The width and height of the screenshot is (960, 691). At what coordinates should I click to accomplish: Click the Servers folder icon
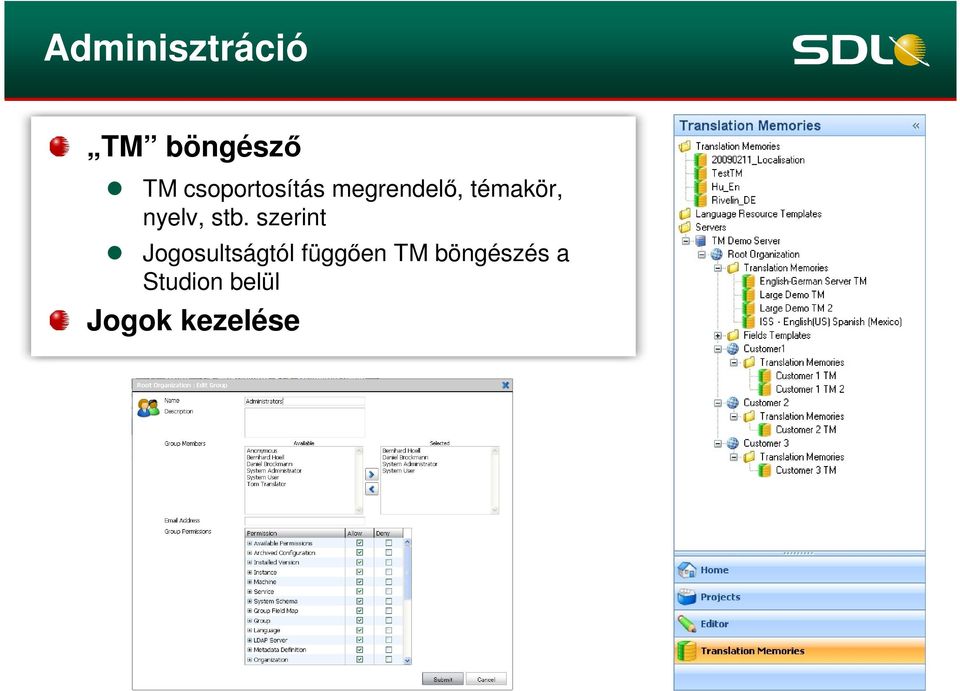[x=685, y=227]
